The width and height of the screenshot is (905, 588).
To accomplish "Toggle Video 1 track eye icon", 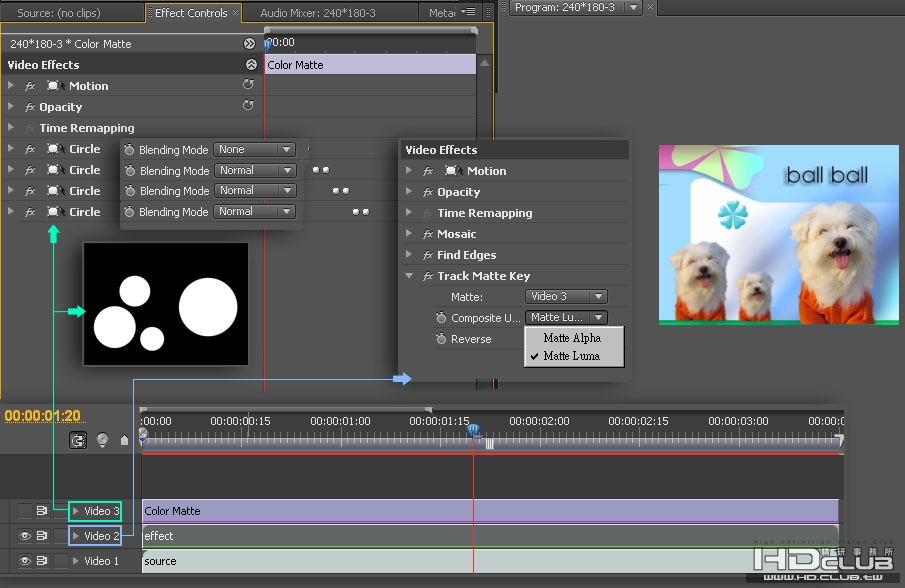I will click(x=24, y=561).
